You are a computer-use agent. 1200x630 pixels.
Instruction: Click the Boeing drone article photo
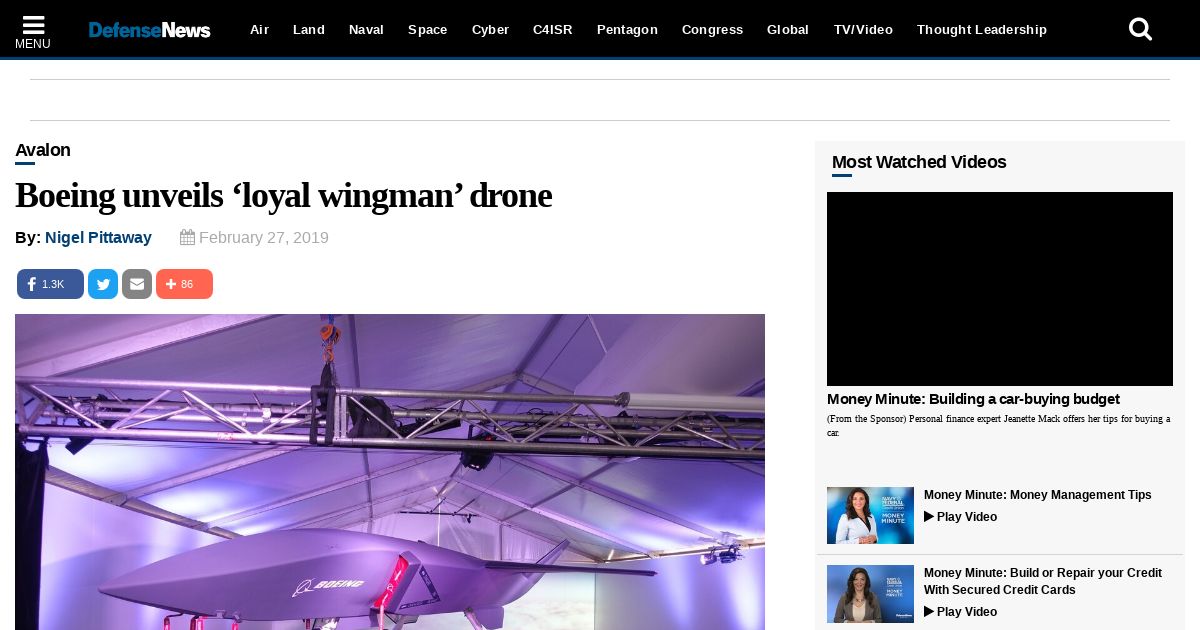[x=390, y=472]
